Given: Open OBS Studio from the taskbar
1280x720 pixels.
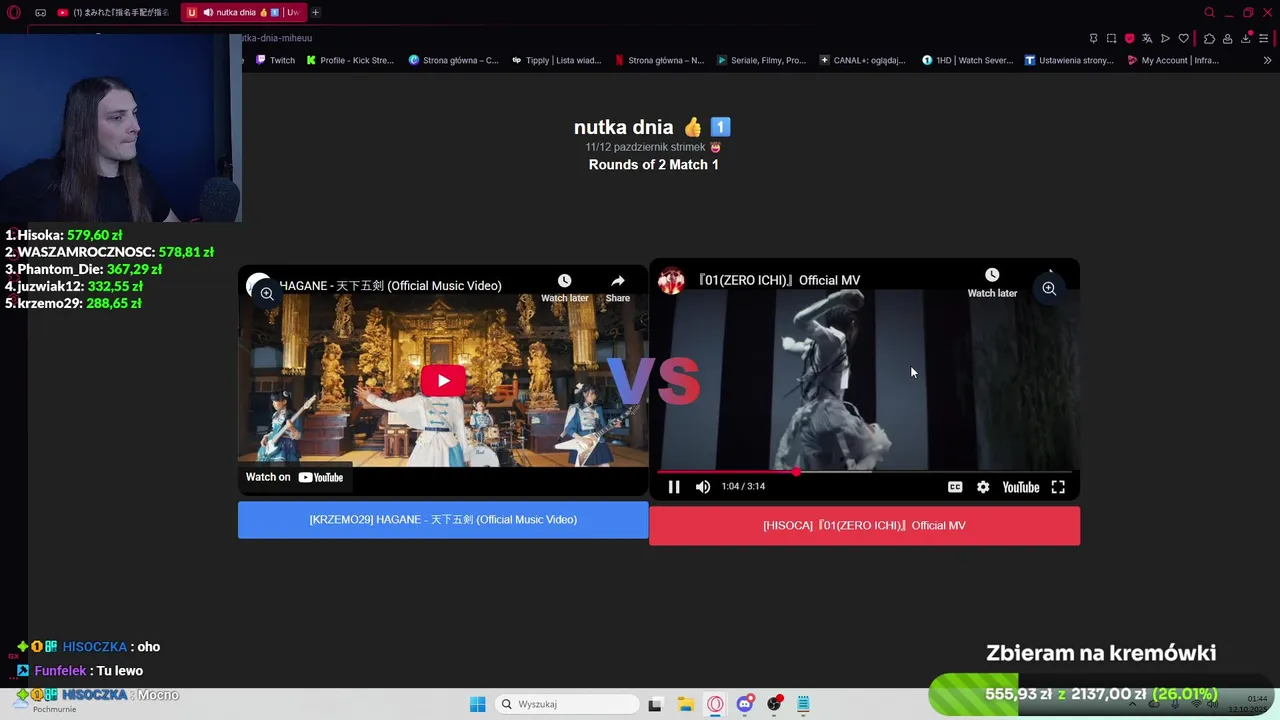Looking at the screenshot, I should point(774,704).
